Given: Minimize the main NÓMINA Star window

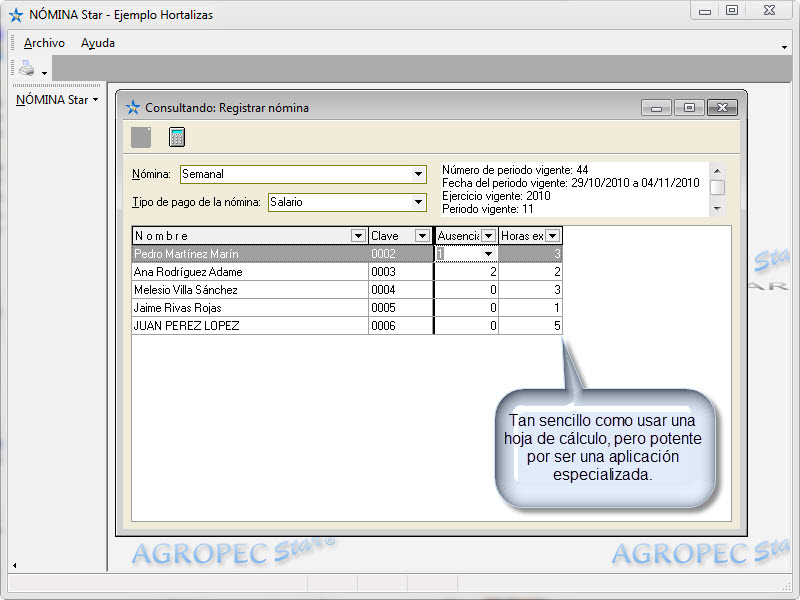Looking at the screenshot, I should coord(705,11).
